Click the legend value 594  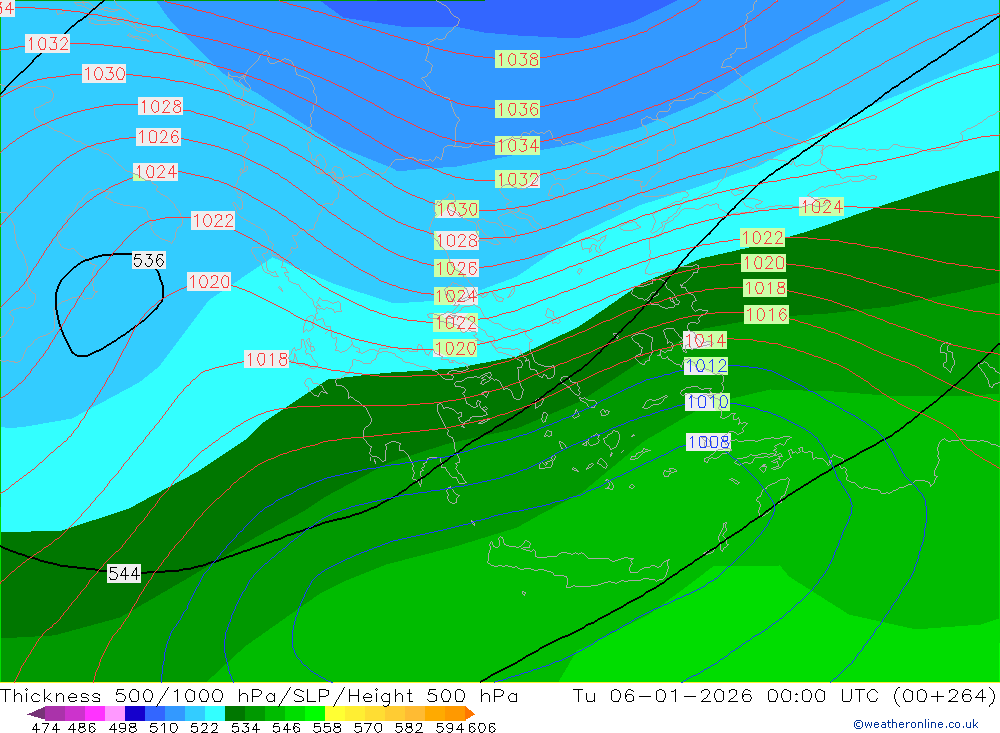449,727
